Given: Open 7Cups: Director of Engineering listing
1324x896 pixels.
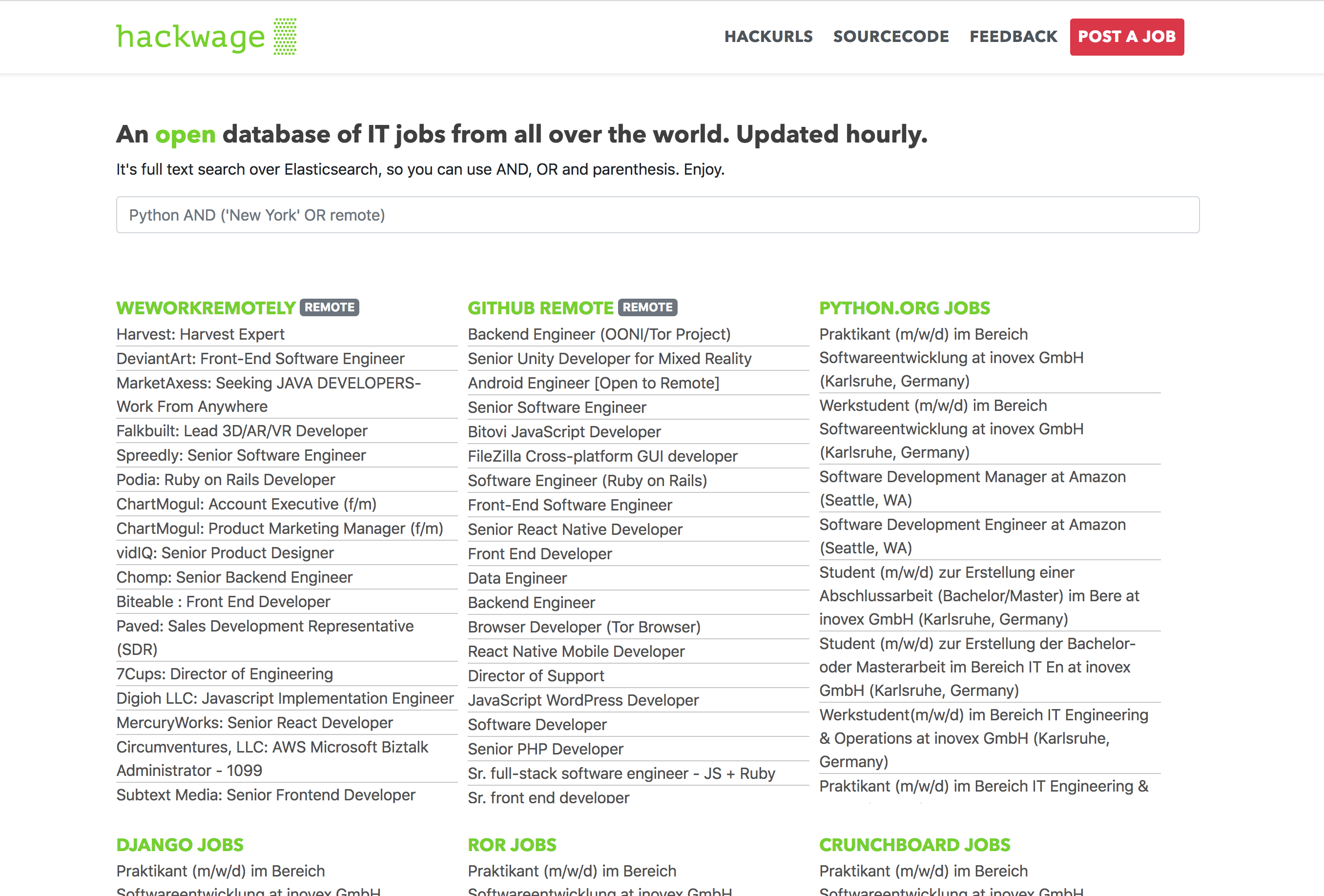Looking at the screenshot, I should (x=225, y=673).
